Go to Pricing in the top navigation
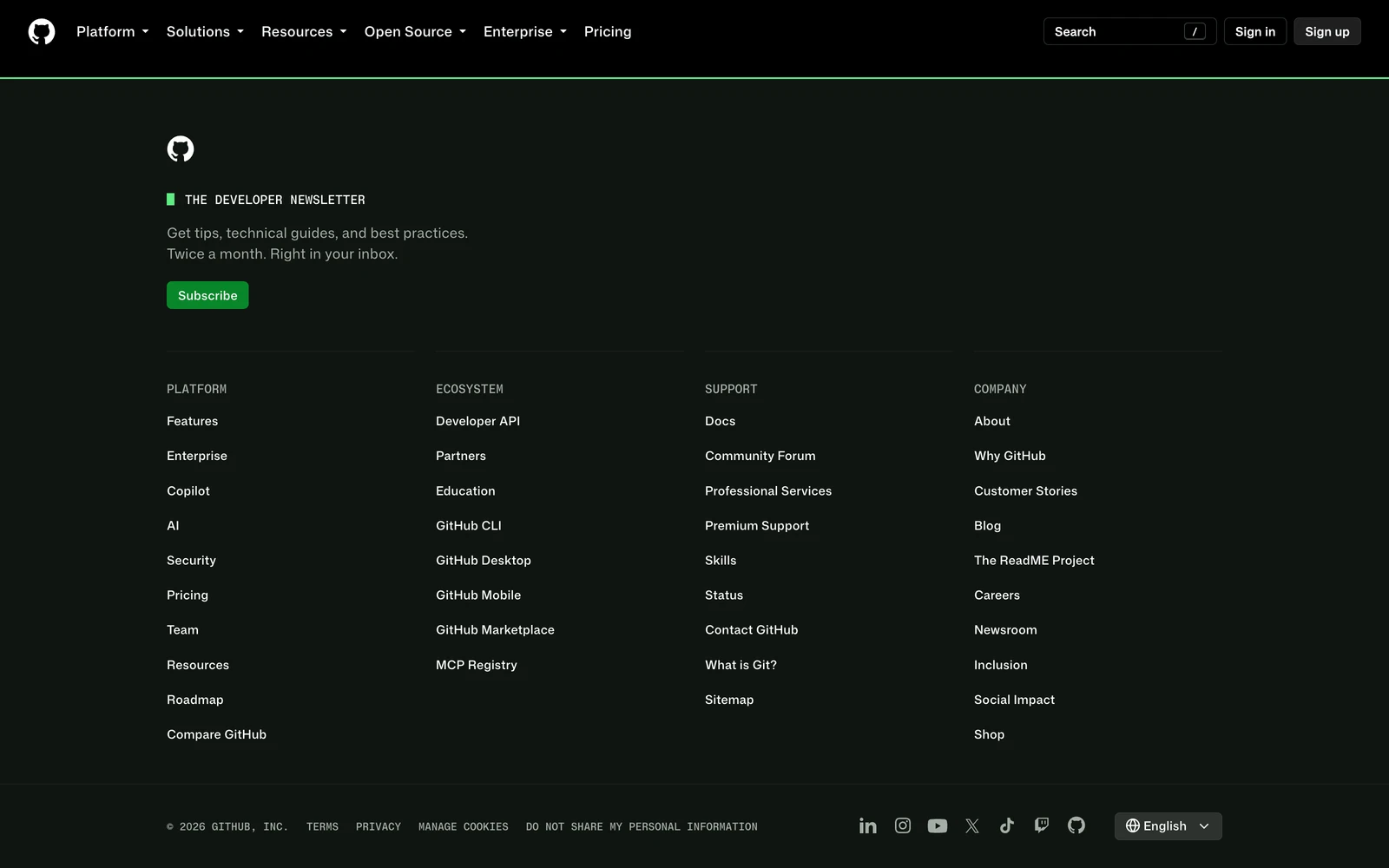Screen dimensions: 1389x868 click(608, 31)
